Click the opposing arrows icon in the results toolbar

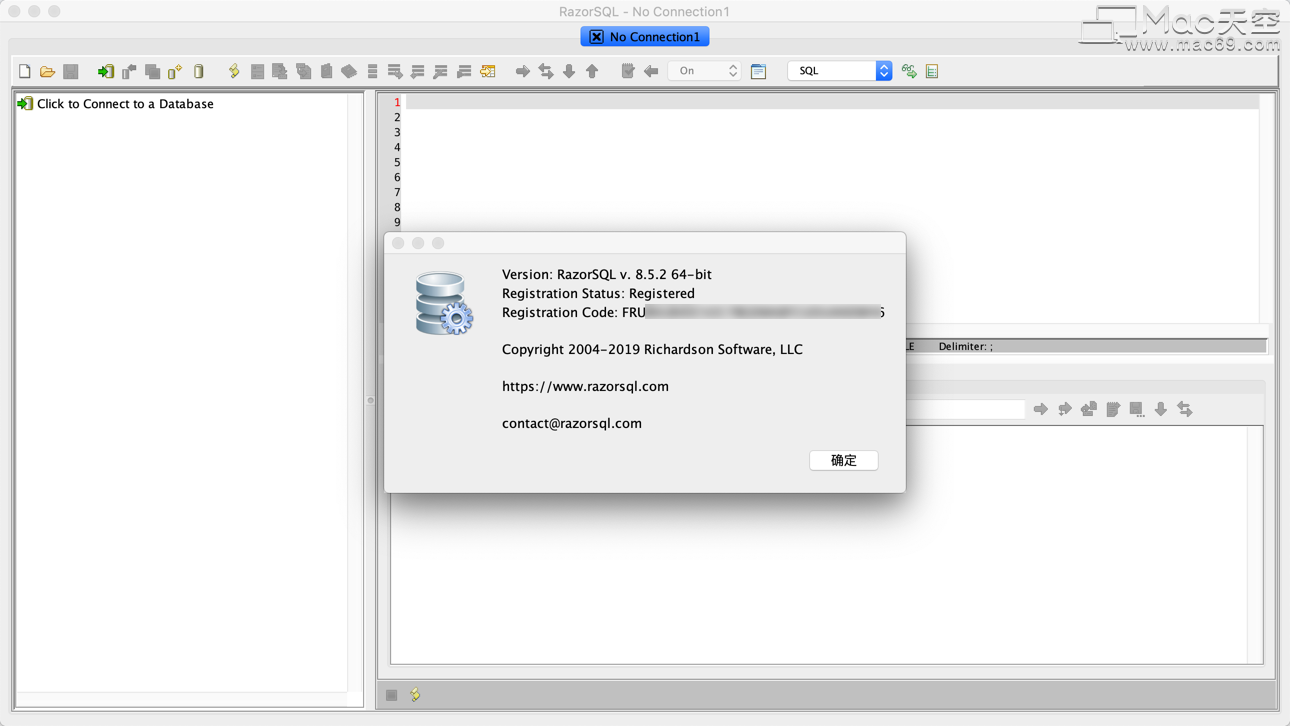tap(1185, 409)
